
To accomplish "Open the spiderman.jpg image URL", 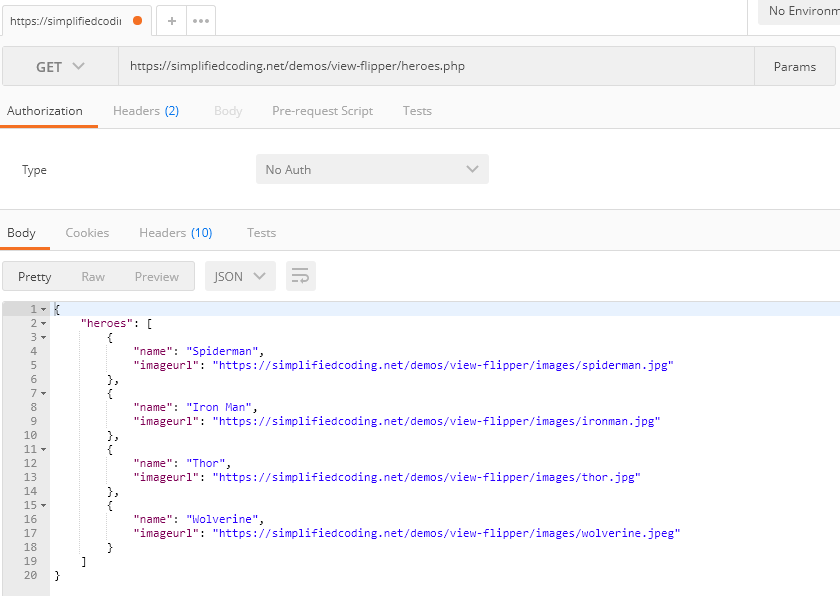I will pos(443,365).
